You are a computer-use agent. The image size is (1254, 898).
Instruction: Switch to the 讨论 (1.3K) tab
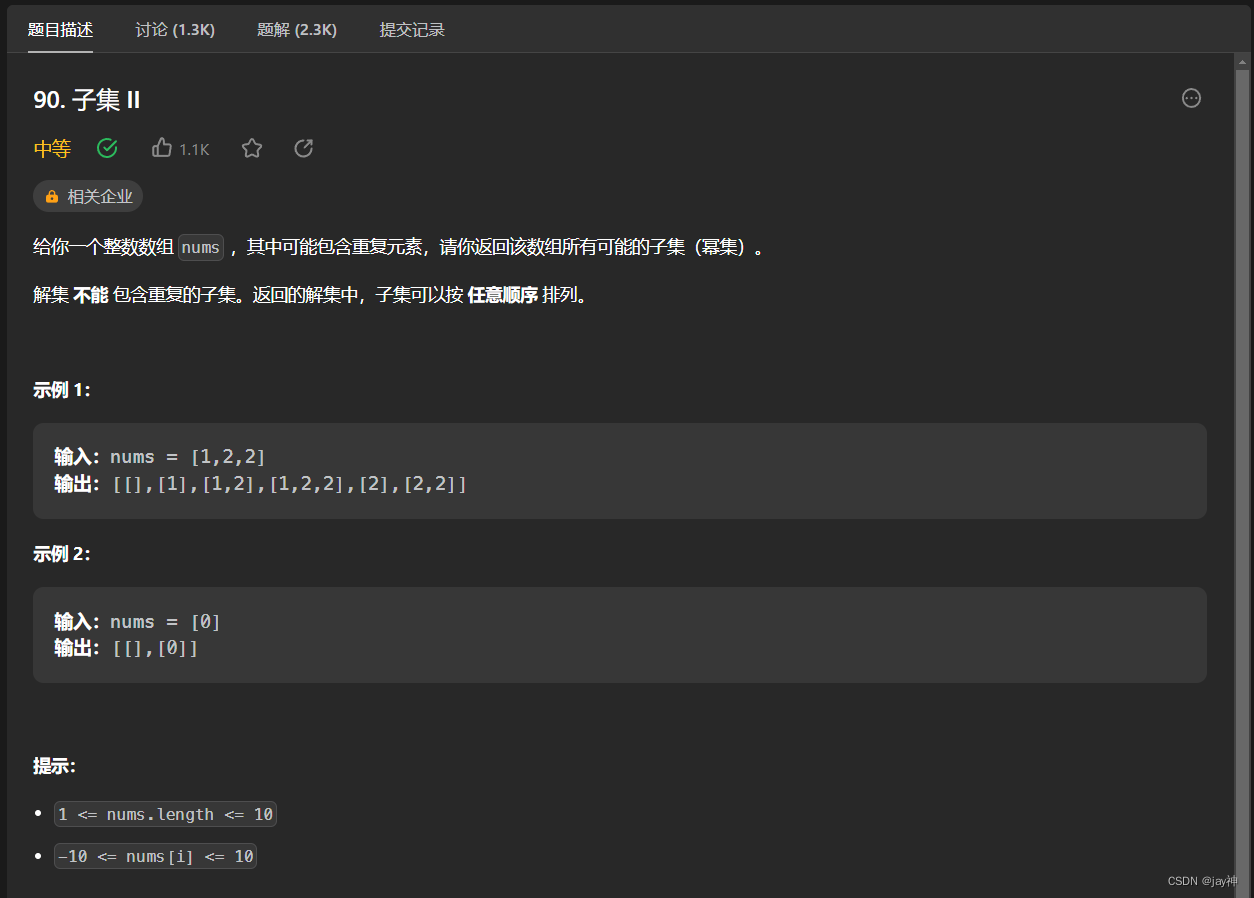tap(174, 29)
